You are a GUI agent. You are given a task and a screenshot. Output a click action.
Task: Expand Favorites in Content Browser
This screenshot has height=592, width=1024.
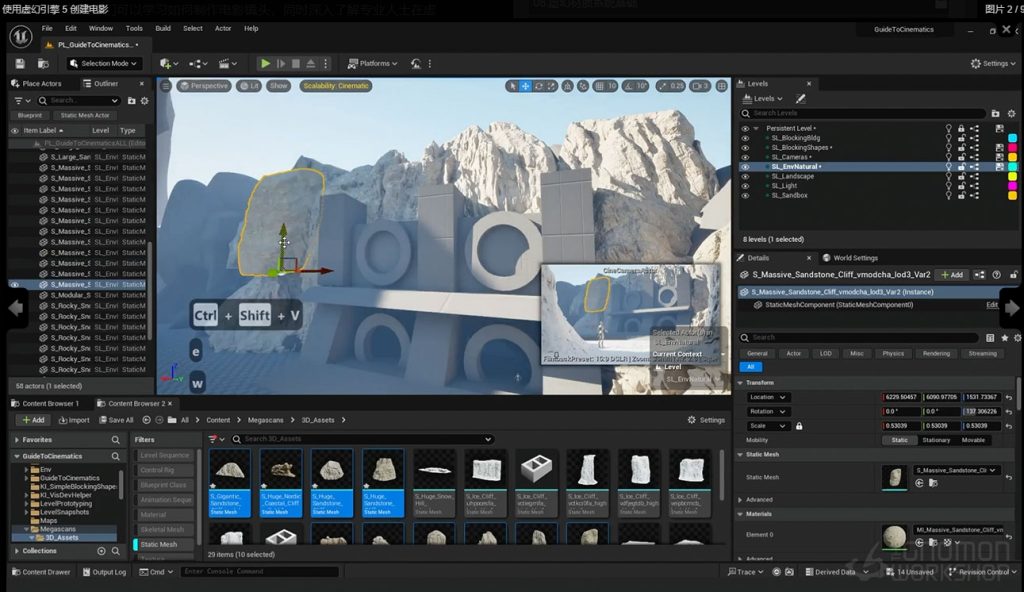[x=17, y=440]
